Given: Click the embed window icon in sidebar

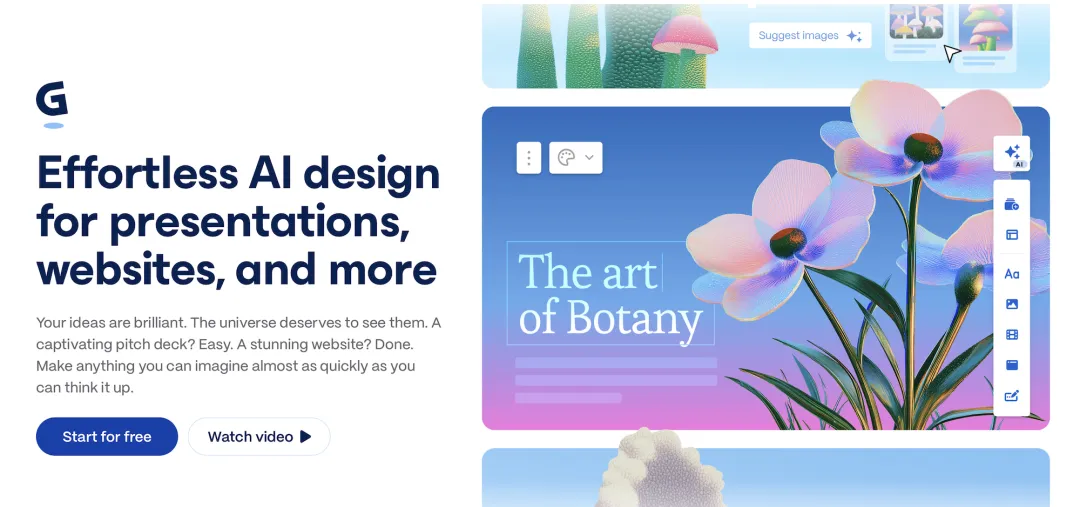Looking at the screenshot, I should (x=1012, y=365).
